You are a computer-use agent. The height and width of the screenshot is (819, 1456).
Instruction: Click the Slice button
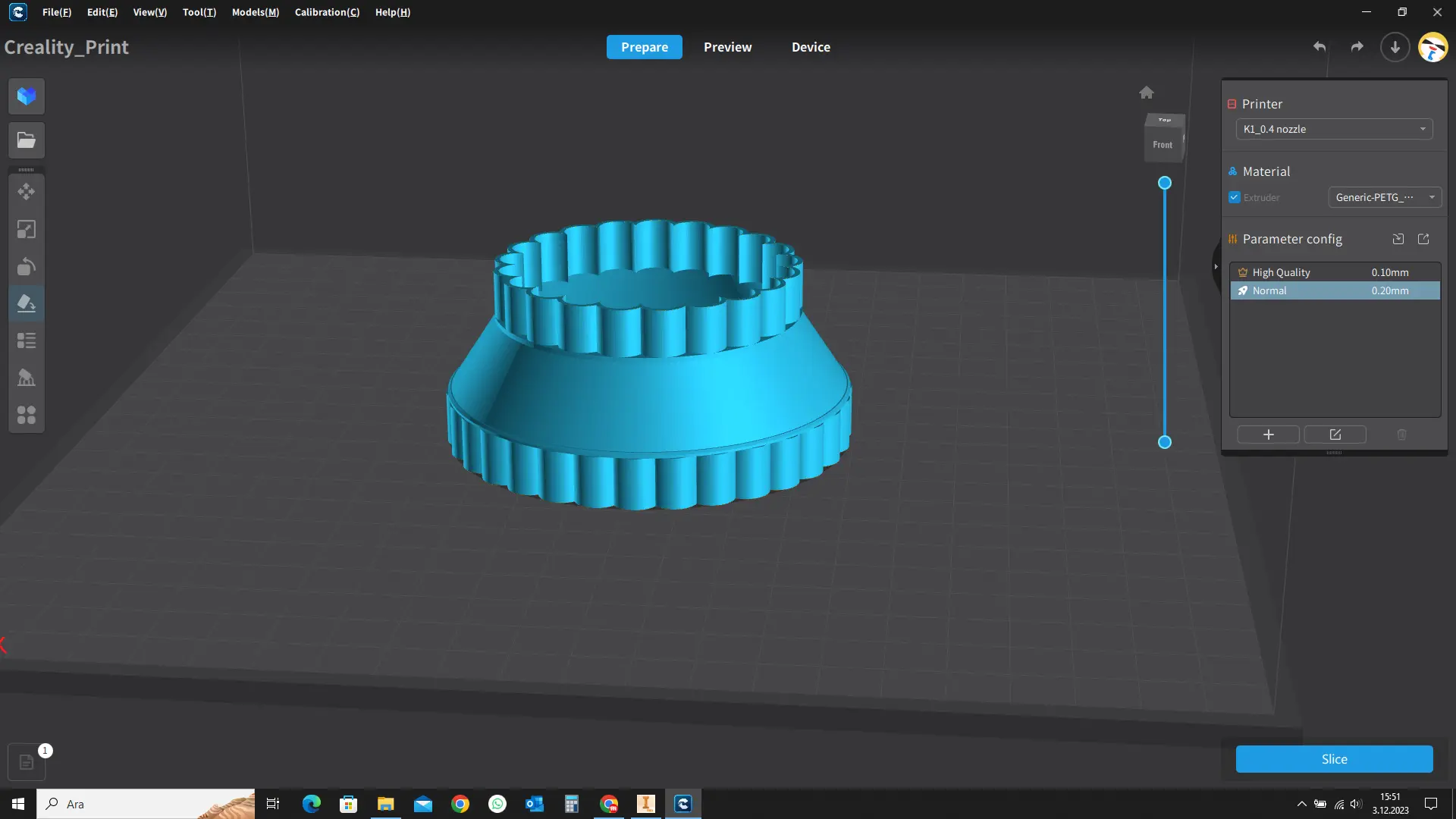click(1335, 758)
